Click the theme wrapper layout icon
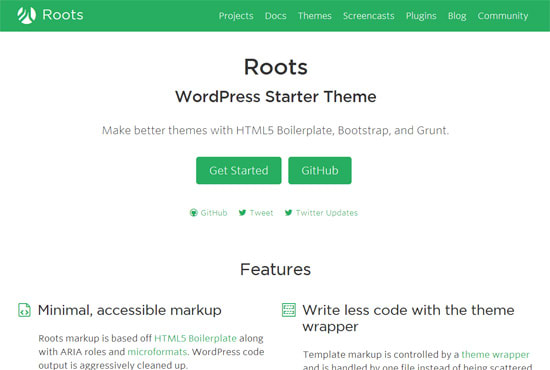This screenshot has width=550, height=370. pyautogui.click(x=289, y=310)
